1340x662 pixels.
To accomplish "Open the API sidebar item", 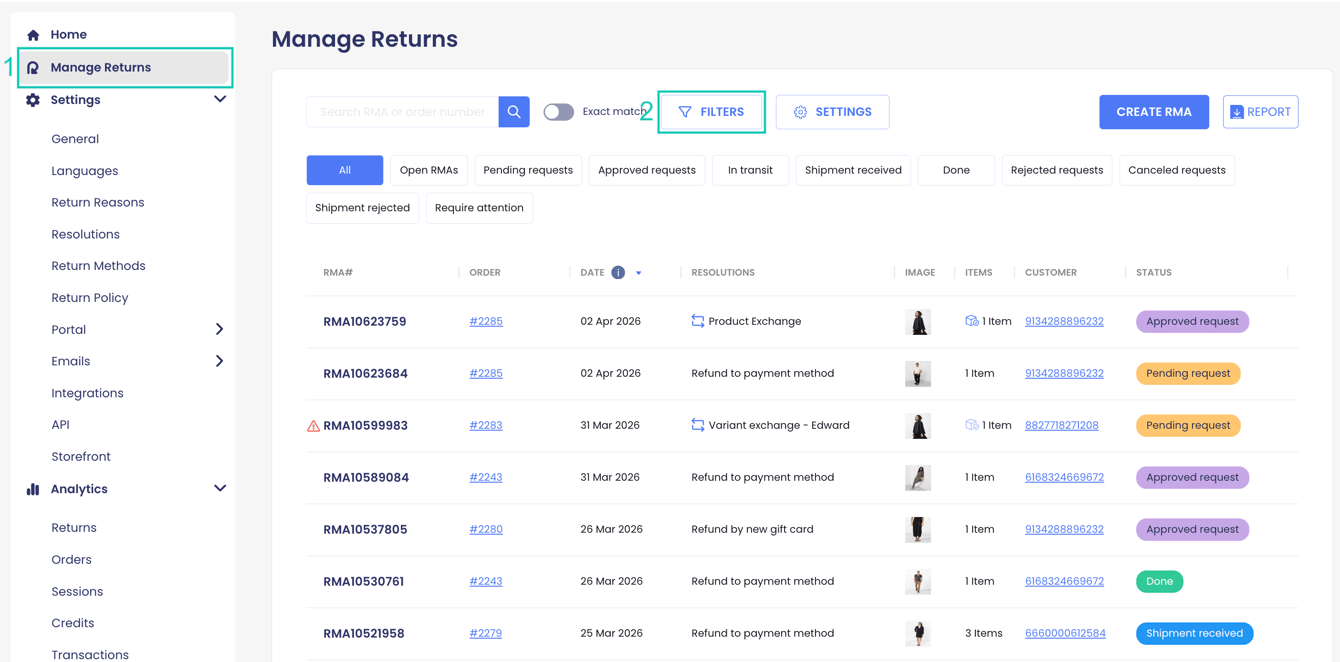I will pos(61,425).
